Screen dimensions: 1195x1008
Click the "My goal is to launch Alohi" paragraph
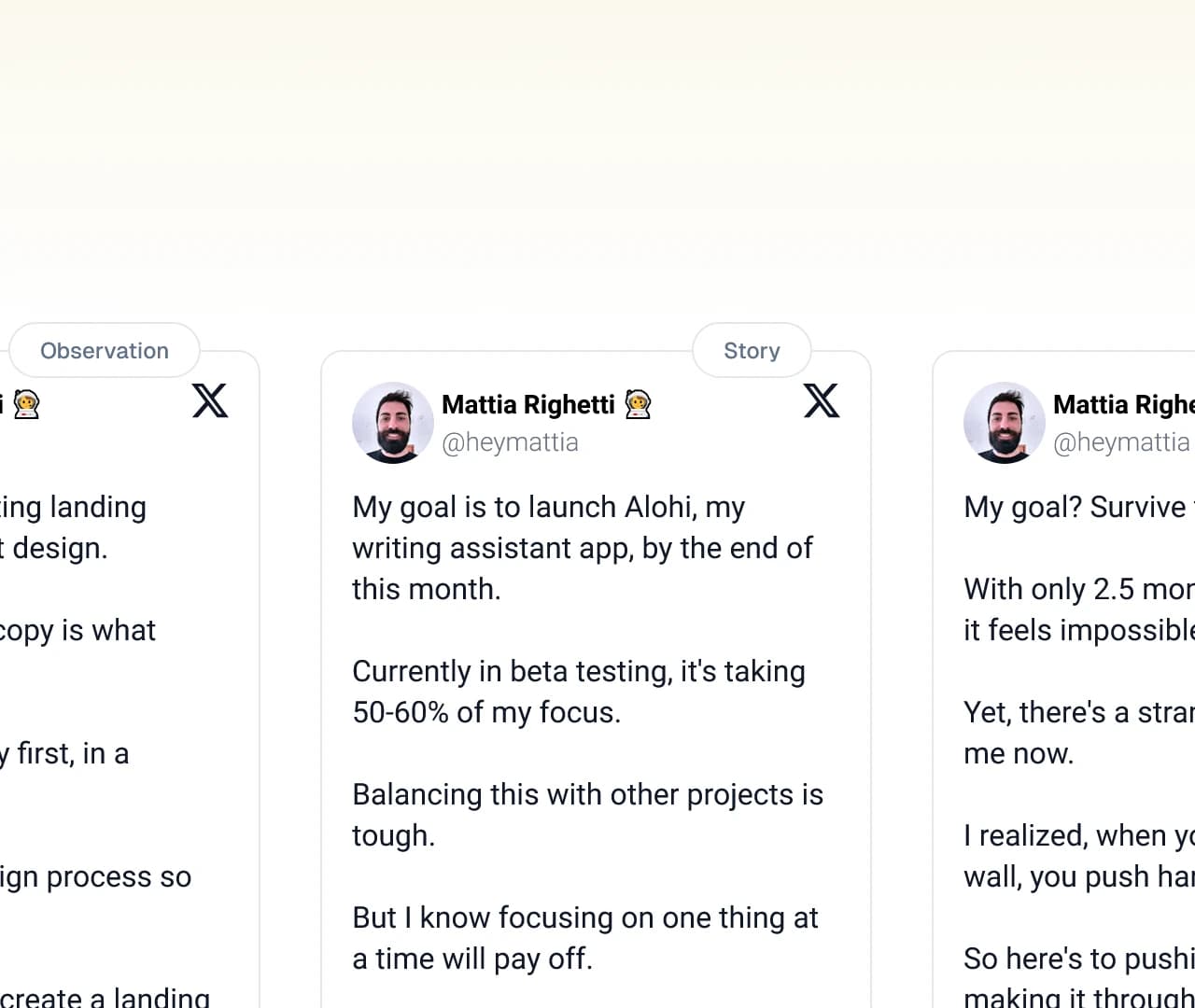[x=582, y=548]
